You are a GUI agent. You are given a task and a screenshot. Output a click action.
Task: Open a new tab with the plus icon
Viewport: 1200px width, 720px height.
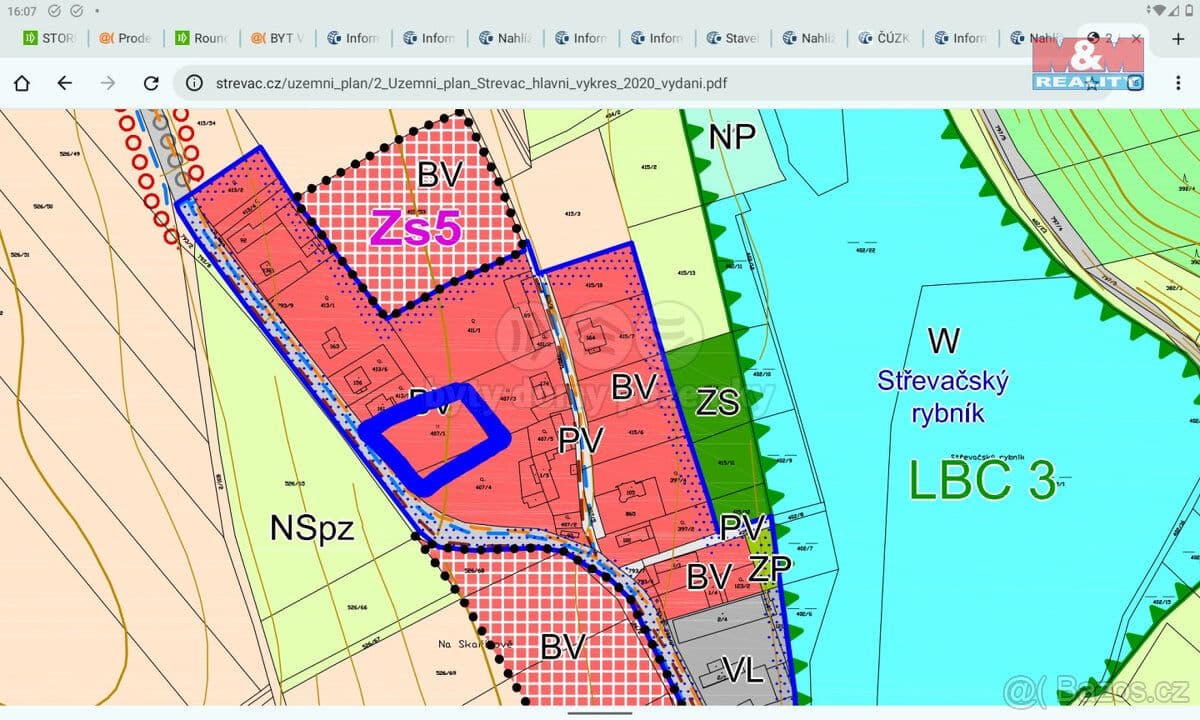point(1176,38)
